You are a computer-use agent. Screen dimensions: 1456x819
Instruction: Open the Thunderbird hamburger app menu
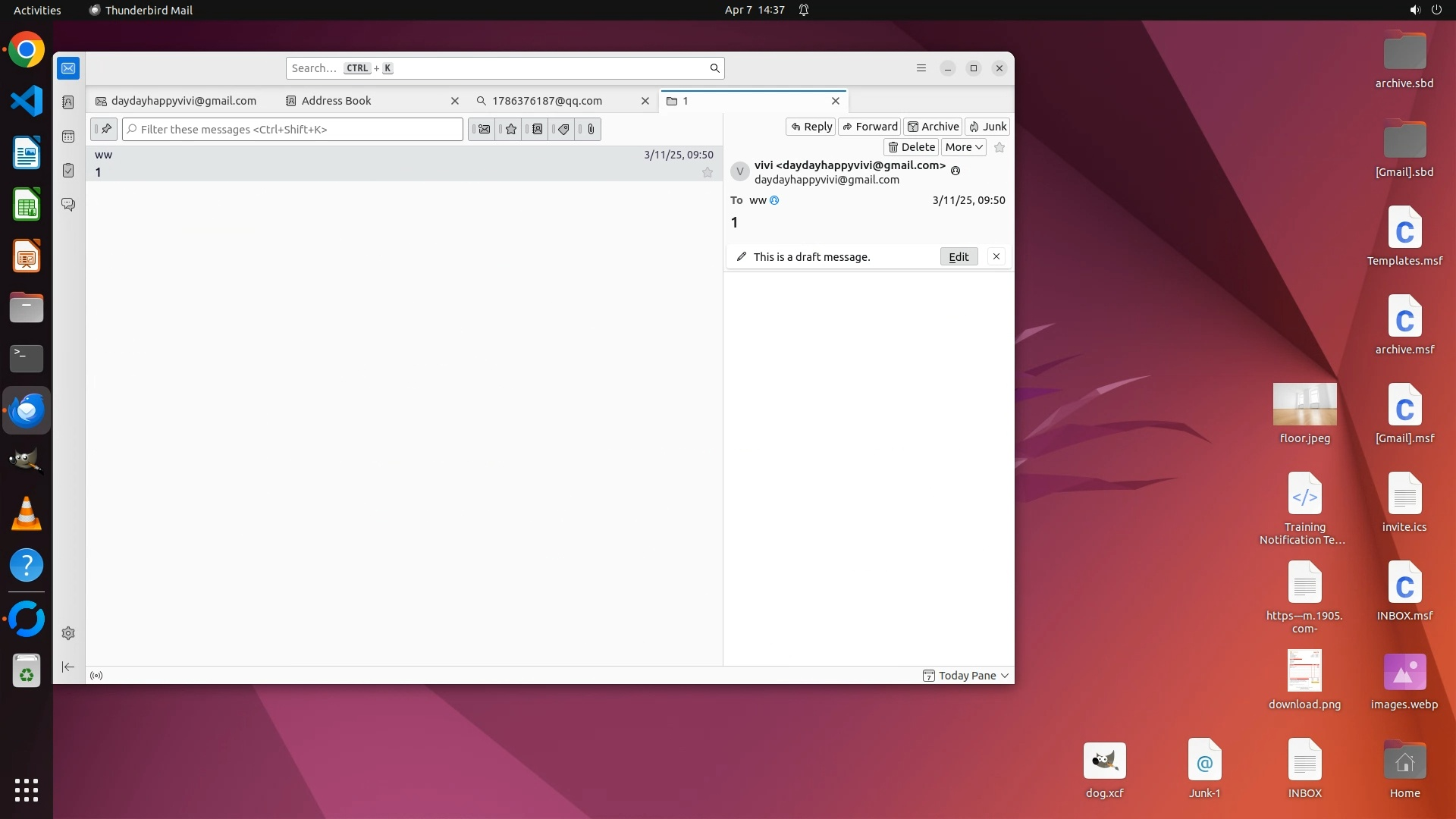coord(921,68)
